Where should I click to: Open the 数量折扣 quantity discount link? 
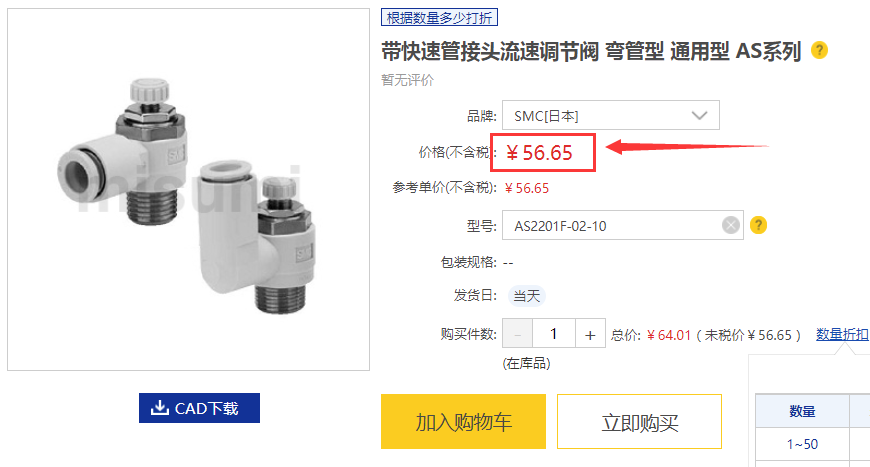tap(842, 334)
